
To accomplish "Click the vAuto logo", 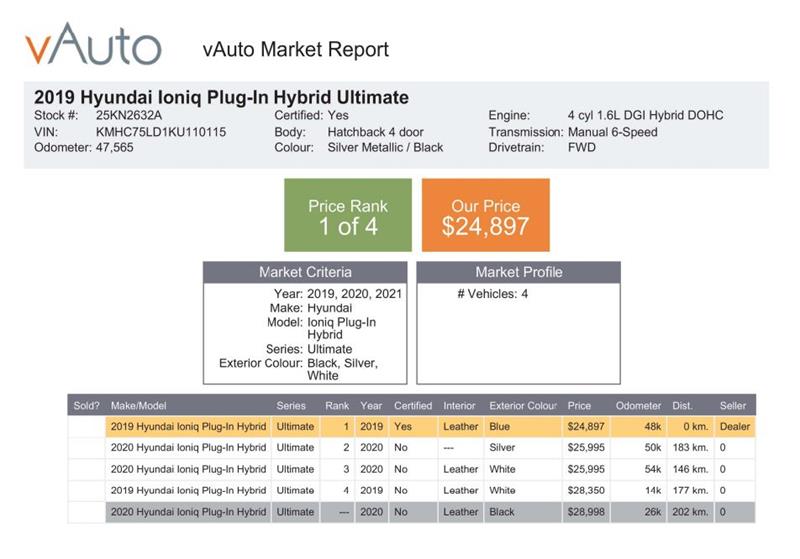I will (93, 44).
